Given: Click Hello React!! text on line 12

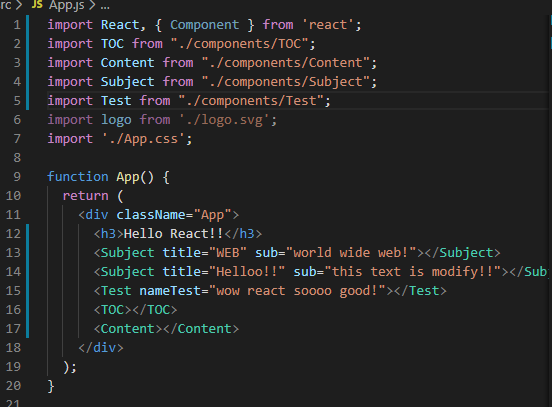Looking at the screenshot, I should click(x=174, y=234).
